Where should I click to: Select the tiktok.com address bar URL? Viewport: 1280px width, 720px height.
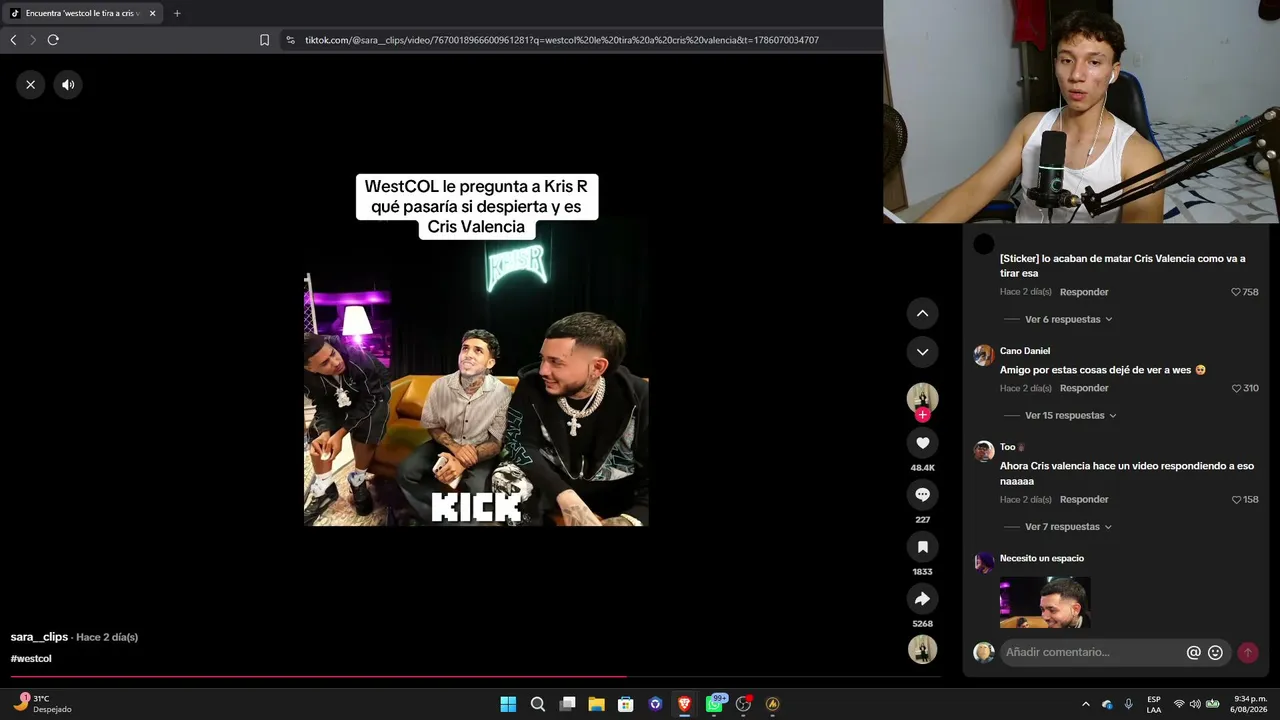562,40
